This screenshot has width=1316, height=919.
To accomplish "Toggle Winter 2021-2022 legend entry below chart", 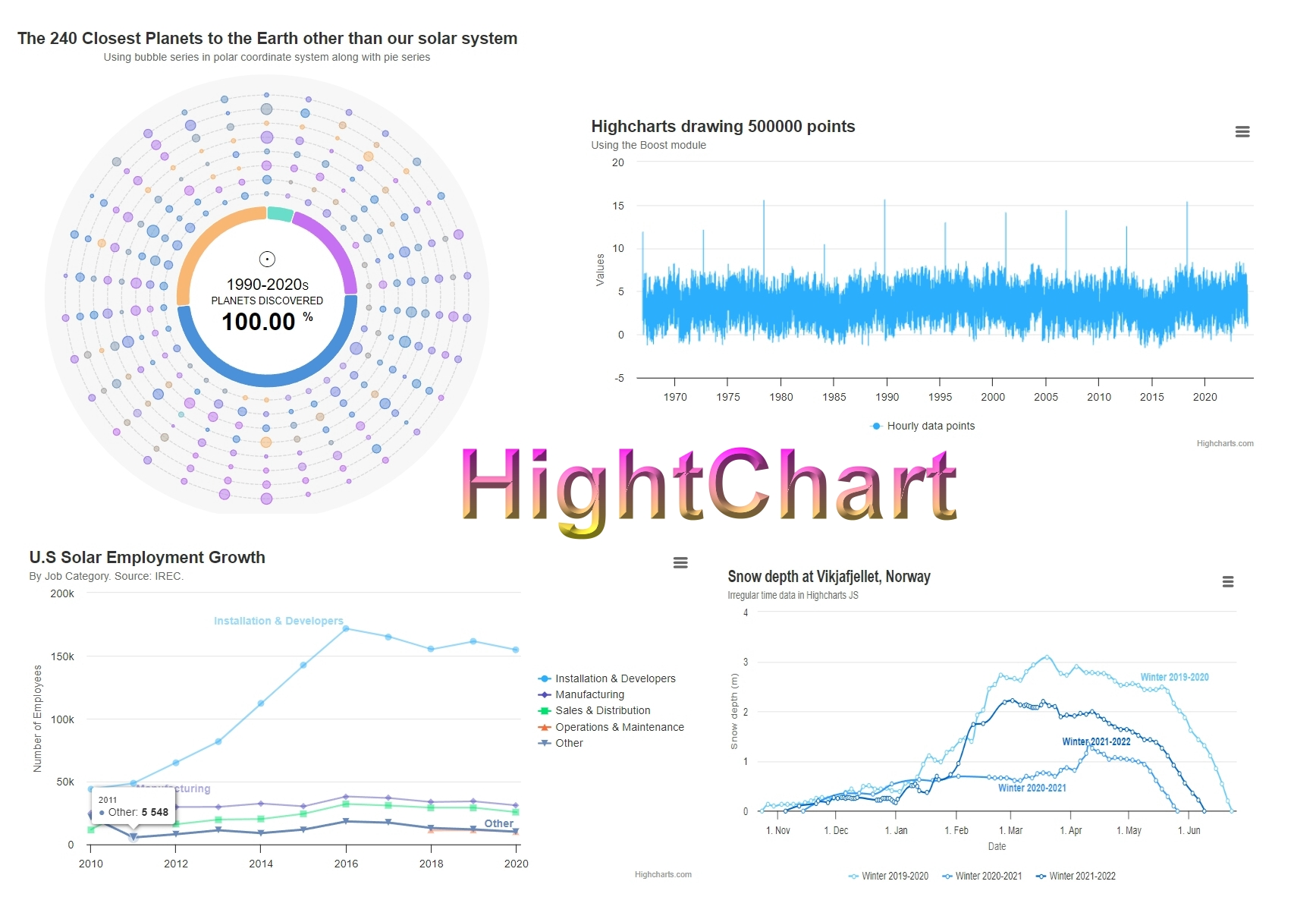I will pos(1076,876).
